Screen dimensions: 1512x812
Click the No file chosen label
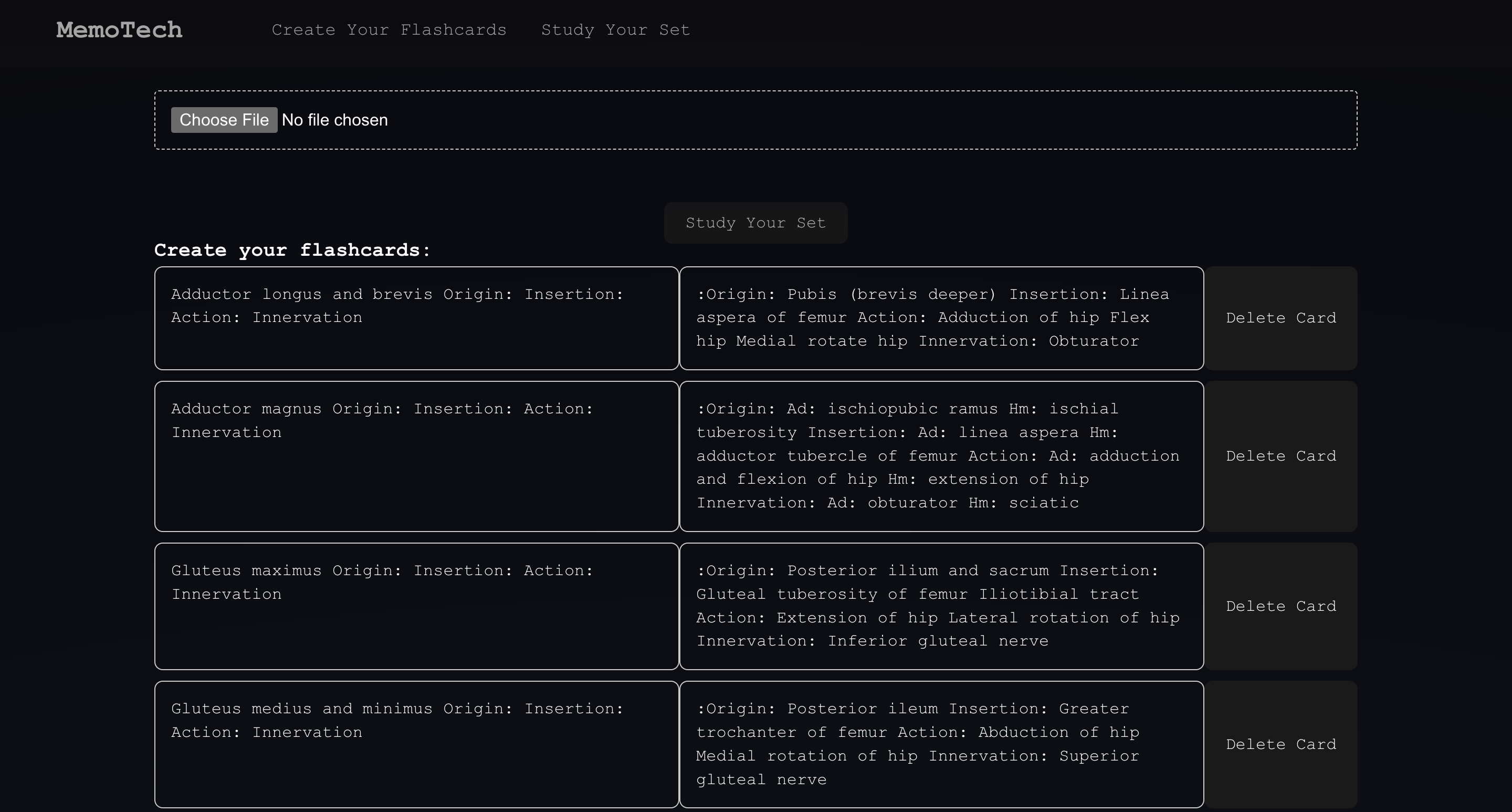coord(334,120)
